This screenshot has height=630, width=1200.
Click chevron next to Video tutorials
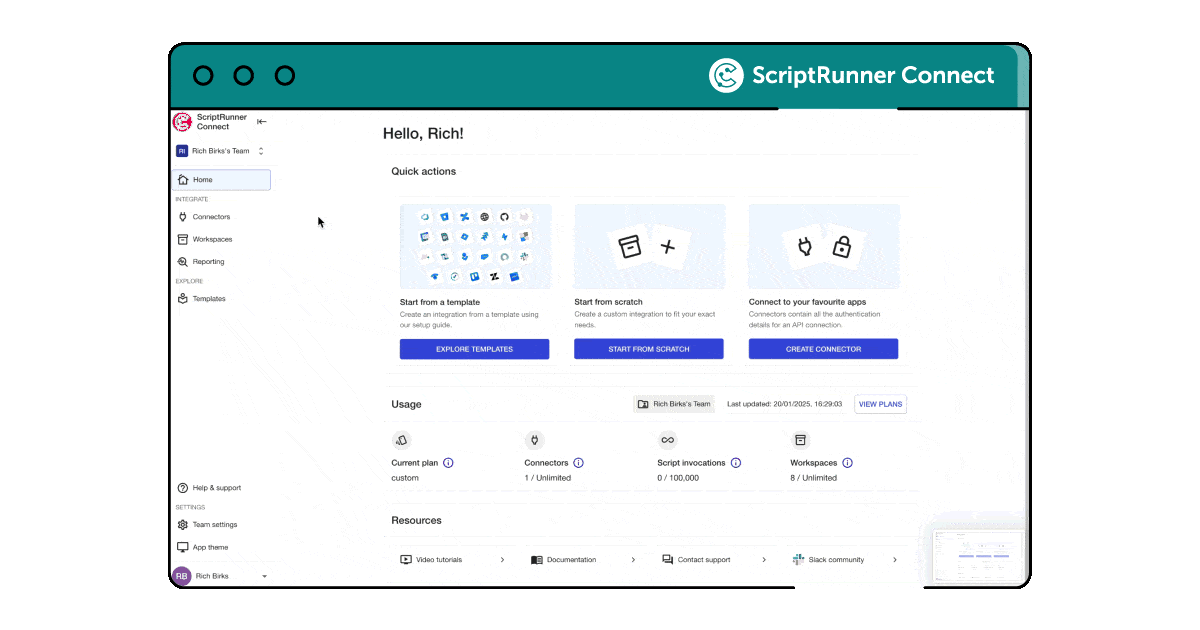coord(502,560)
